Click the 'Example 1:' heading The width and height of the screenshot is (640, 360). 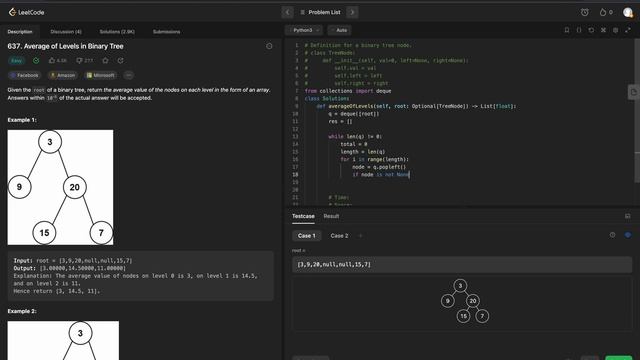coord(22,120)
